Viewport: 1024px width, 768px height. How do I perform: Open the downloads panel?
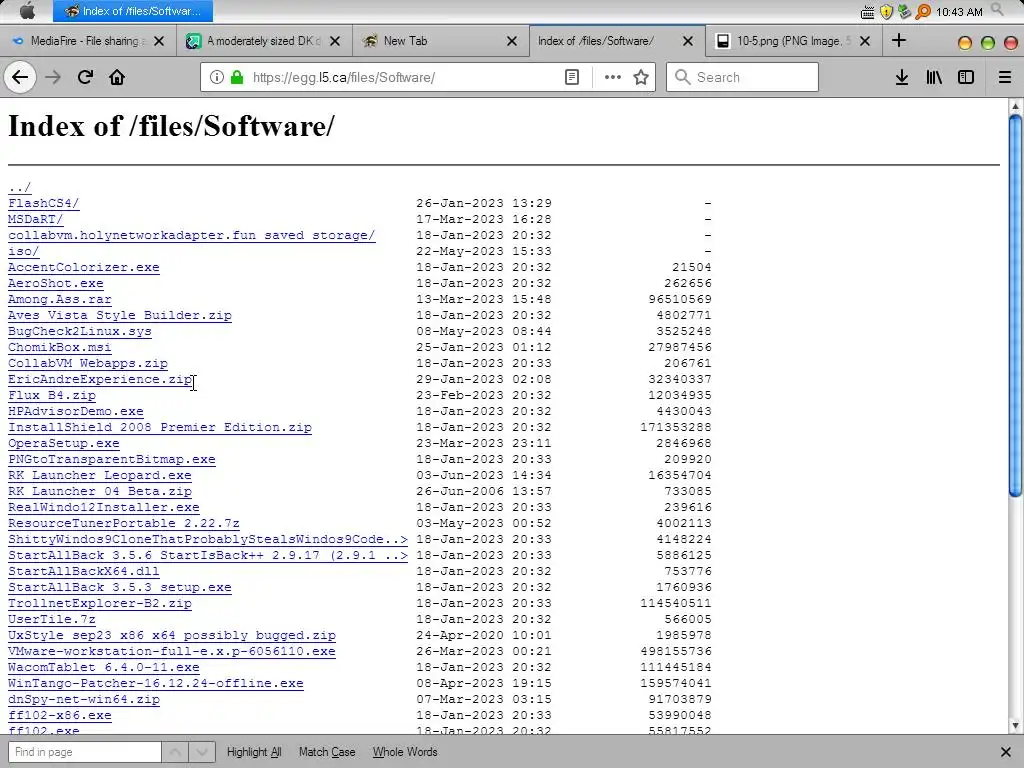pyautogui.click(x=901, y=77)
